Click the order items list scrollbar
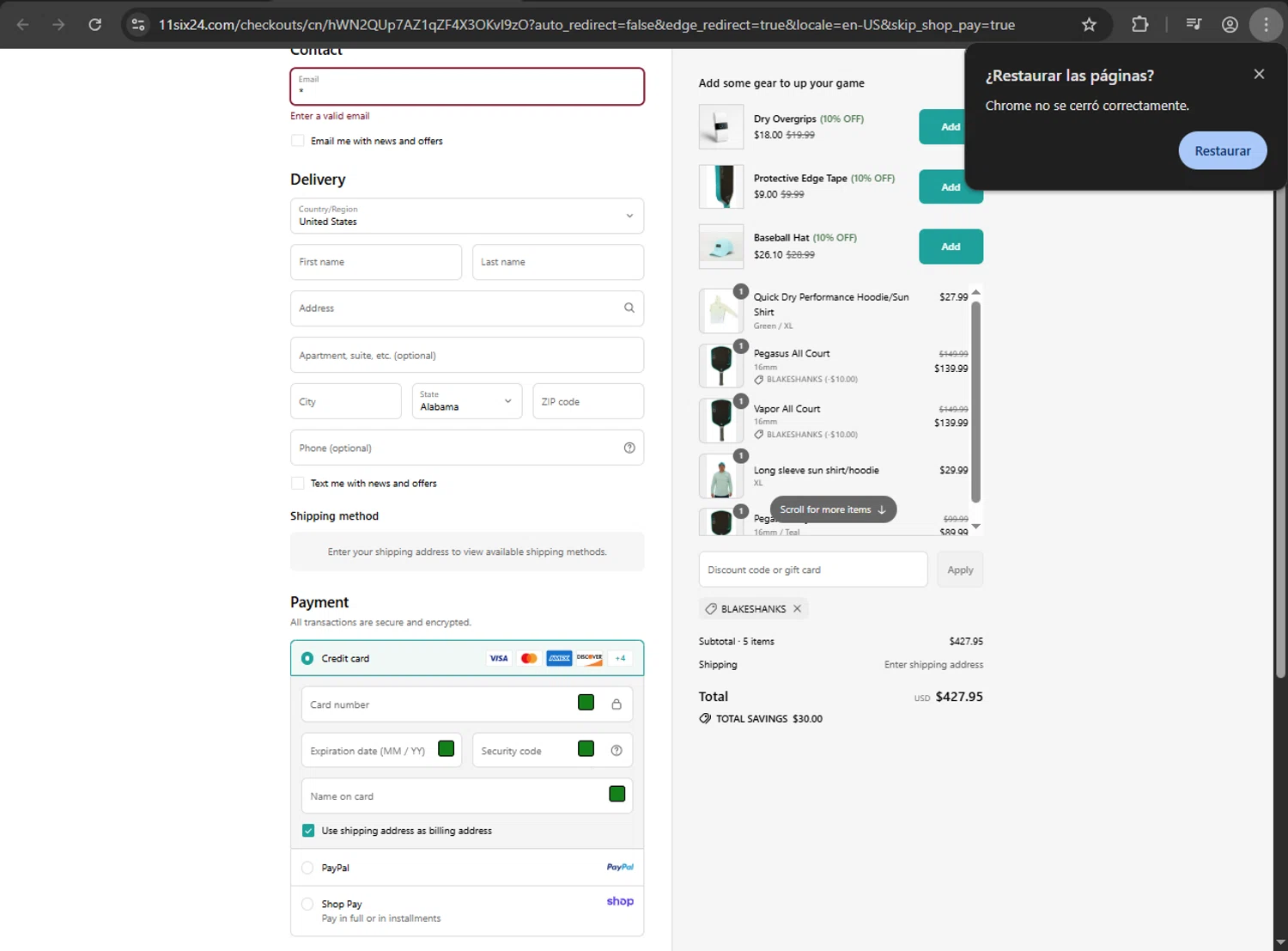The width and height of the screenshot is (1288, 951). 975,402
